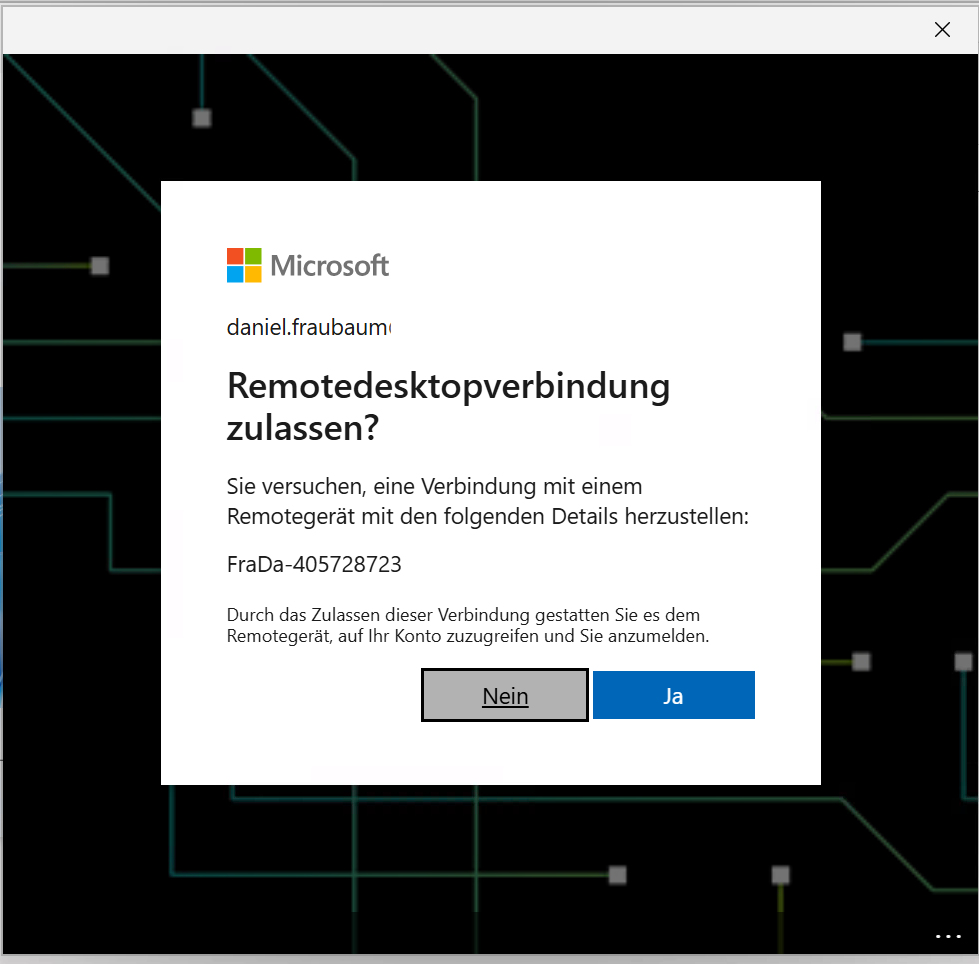Screen dimensions: 979x964
Task: Select the daniel.fraubaum account name
Action: (x=309, y=327)
